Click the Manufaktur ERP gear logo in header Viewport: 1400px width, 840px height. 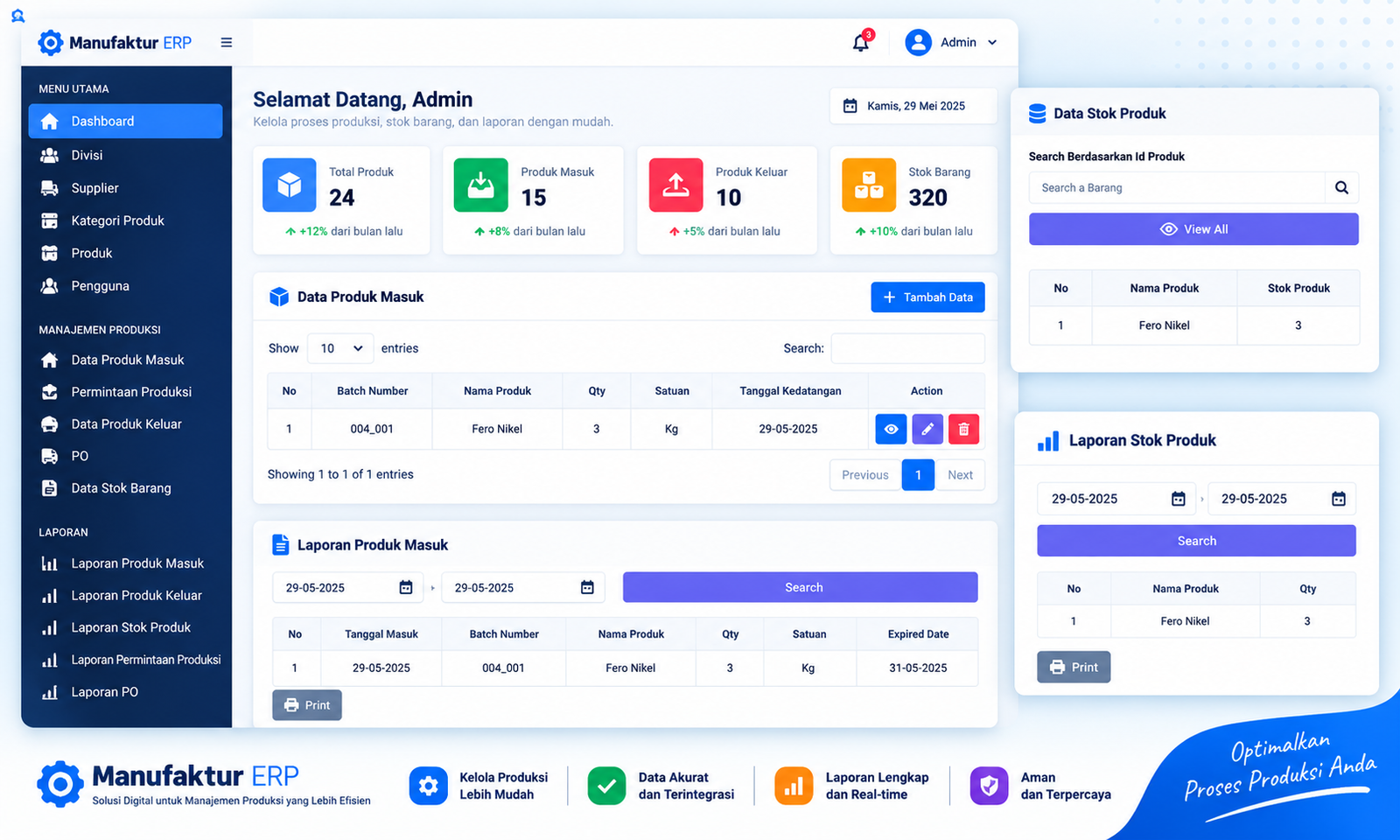coord(51,43)
